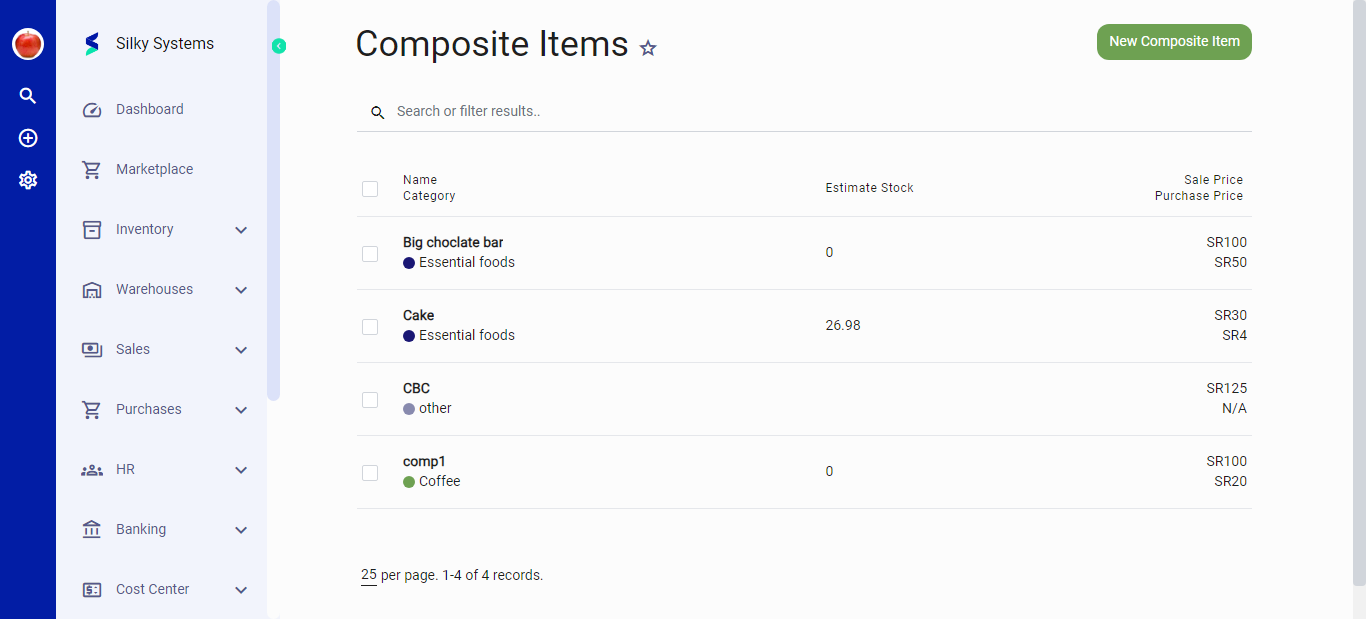The width and height of the screenshot is (1366, 619).
Task: Check the checkbox for comp1 row
Action: pos(370,472)
